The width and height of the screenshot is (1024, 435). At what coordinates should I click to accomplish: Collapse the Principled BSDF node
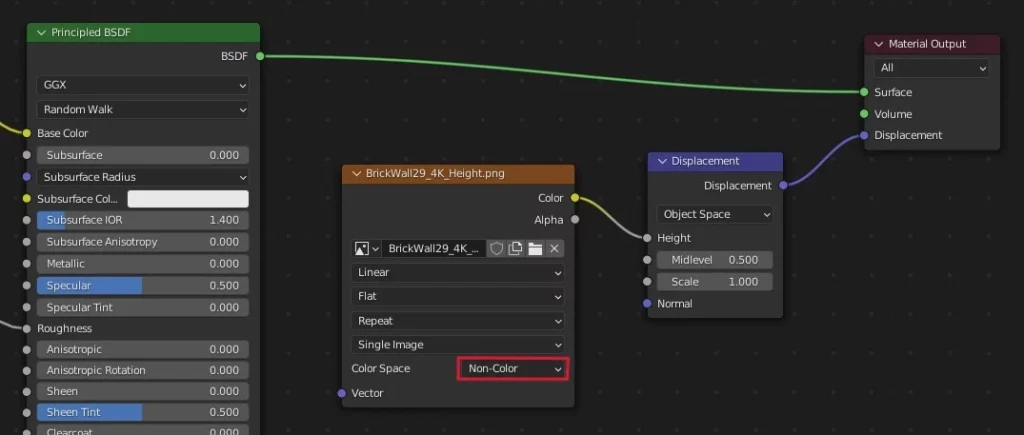(x=42, y=33)
